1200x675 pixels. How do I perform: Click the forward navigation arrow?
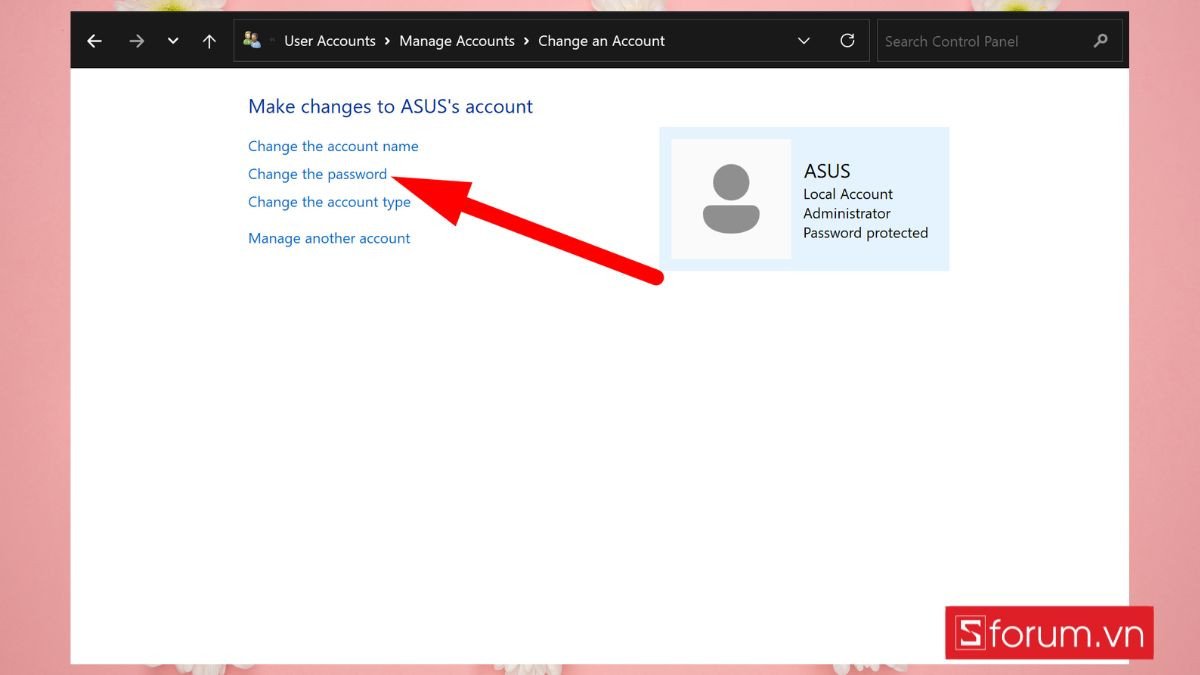(x=136, y=40)
